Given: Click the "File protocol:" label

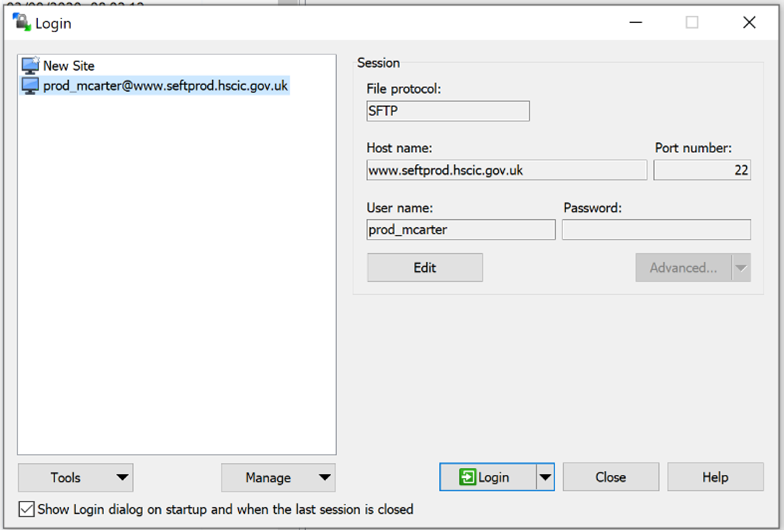Looking at the screenshot, I should 404,89.
